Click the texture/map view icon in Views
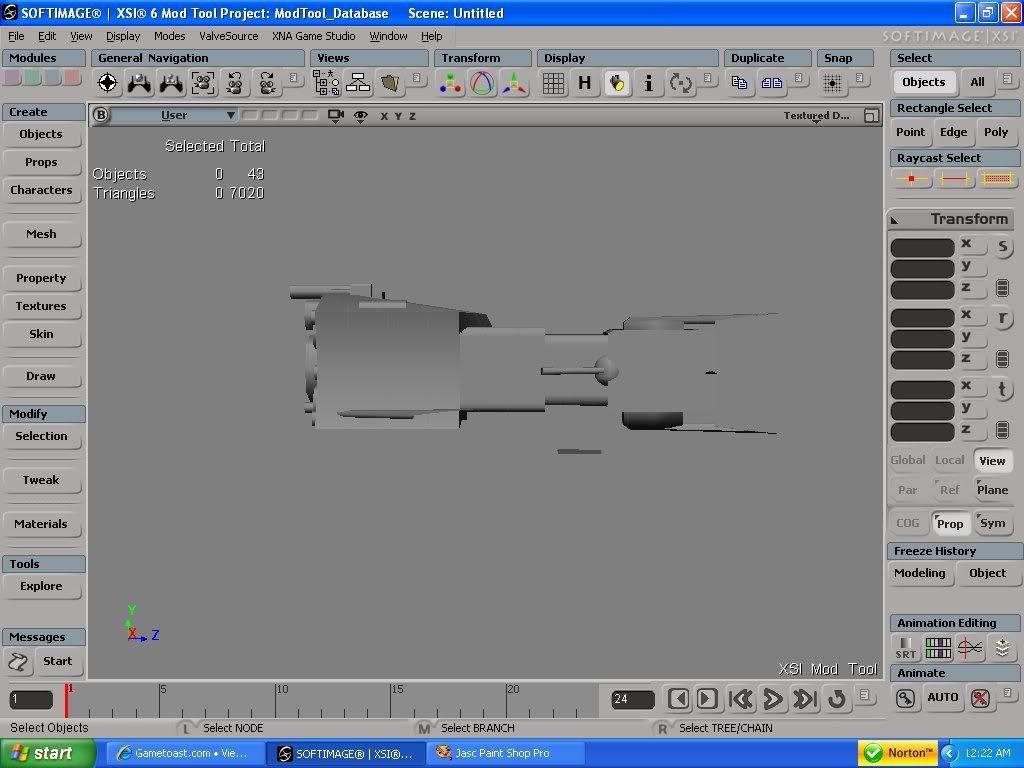This screenshot has width=1024, height=768. pyautogui.click(x=390, y=83)
